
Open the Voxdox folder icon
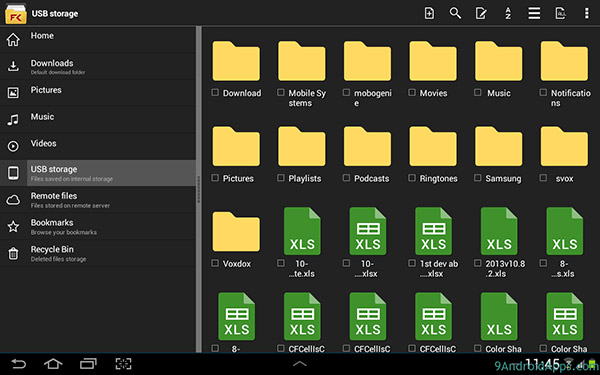pos(236,232)
